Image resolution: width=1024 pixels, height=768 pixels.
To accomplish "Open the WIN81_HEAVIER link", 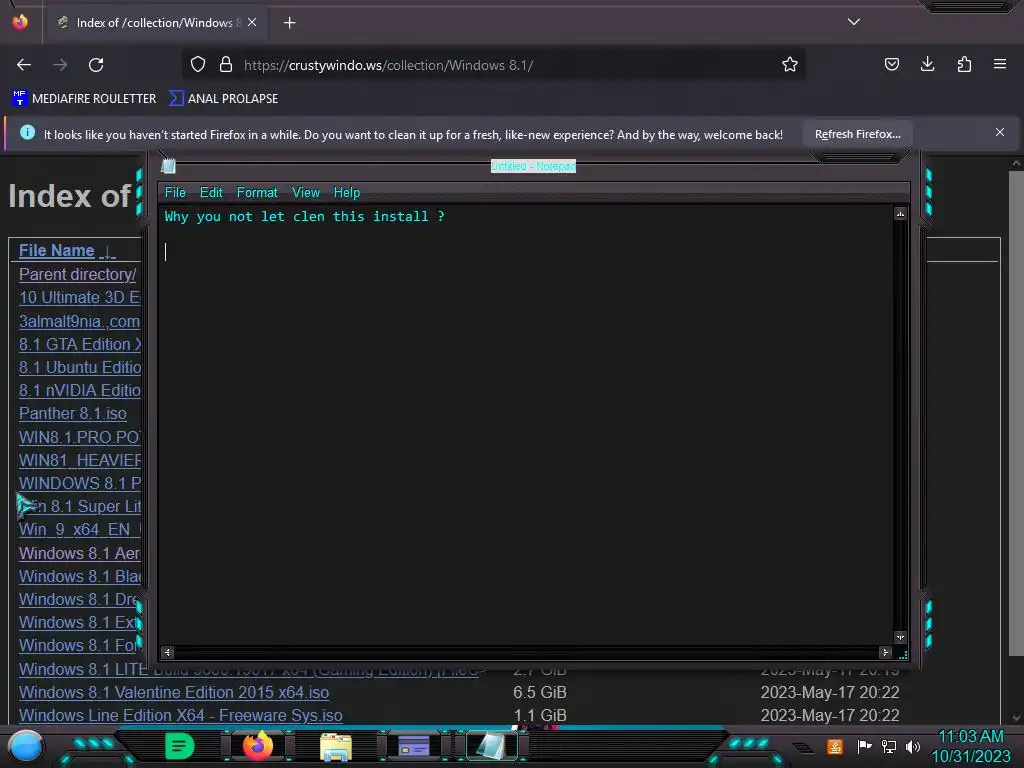I will click(x=80, y=460).
